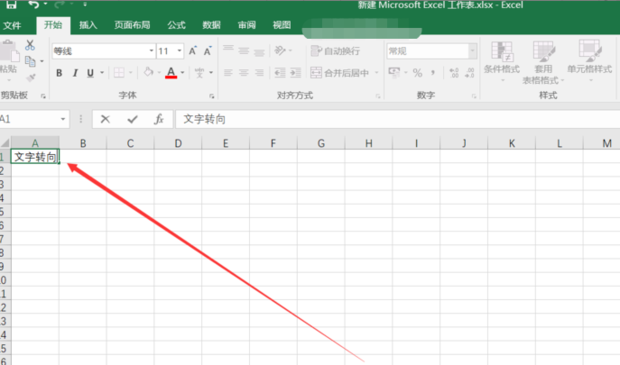
Task: Click the Increase Font Size icon
Action: (x=193, y=51)
